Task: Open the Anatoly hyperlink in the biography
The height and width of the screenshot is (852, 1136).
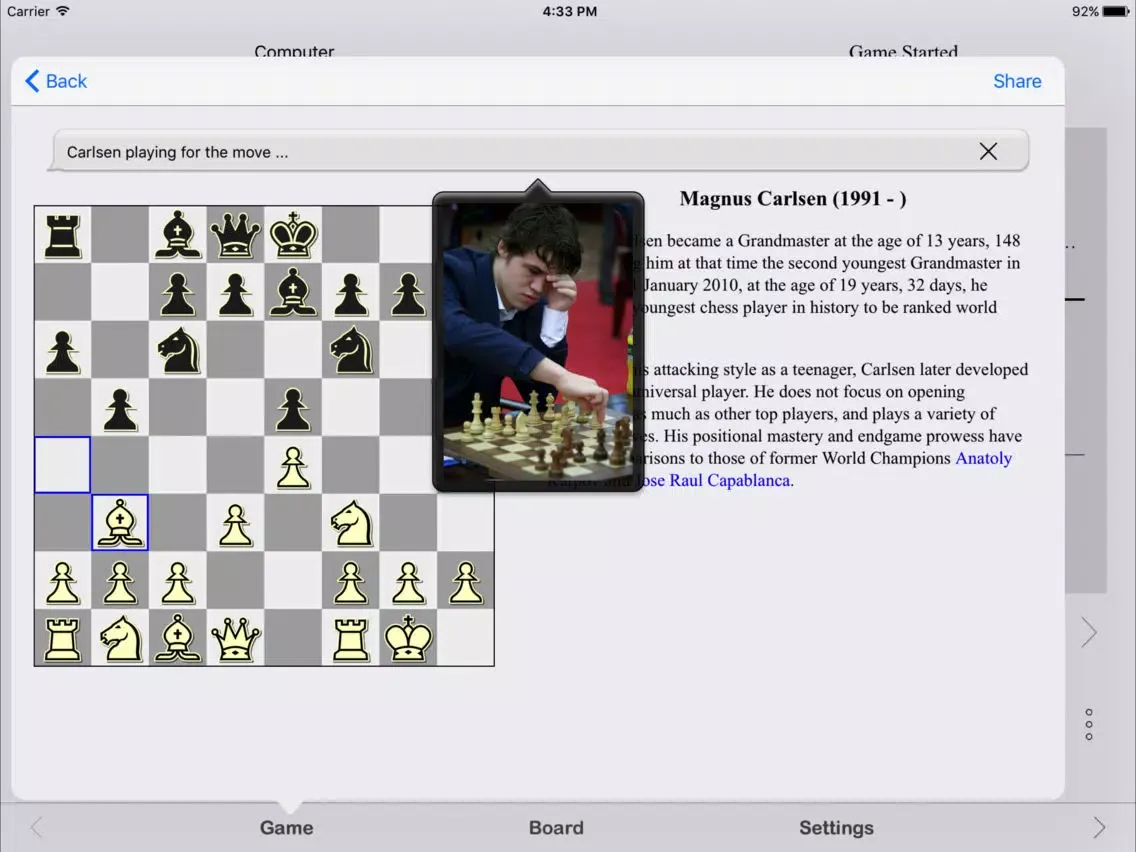Action: 983,458
